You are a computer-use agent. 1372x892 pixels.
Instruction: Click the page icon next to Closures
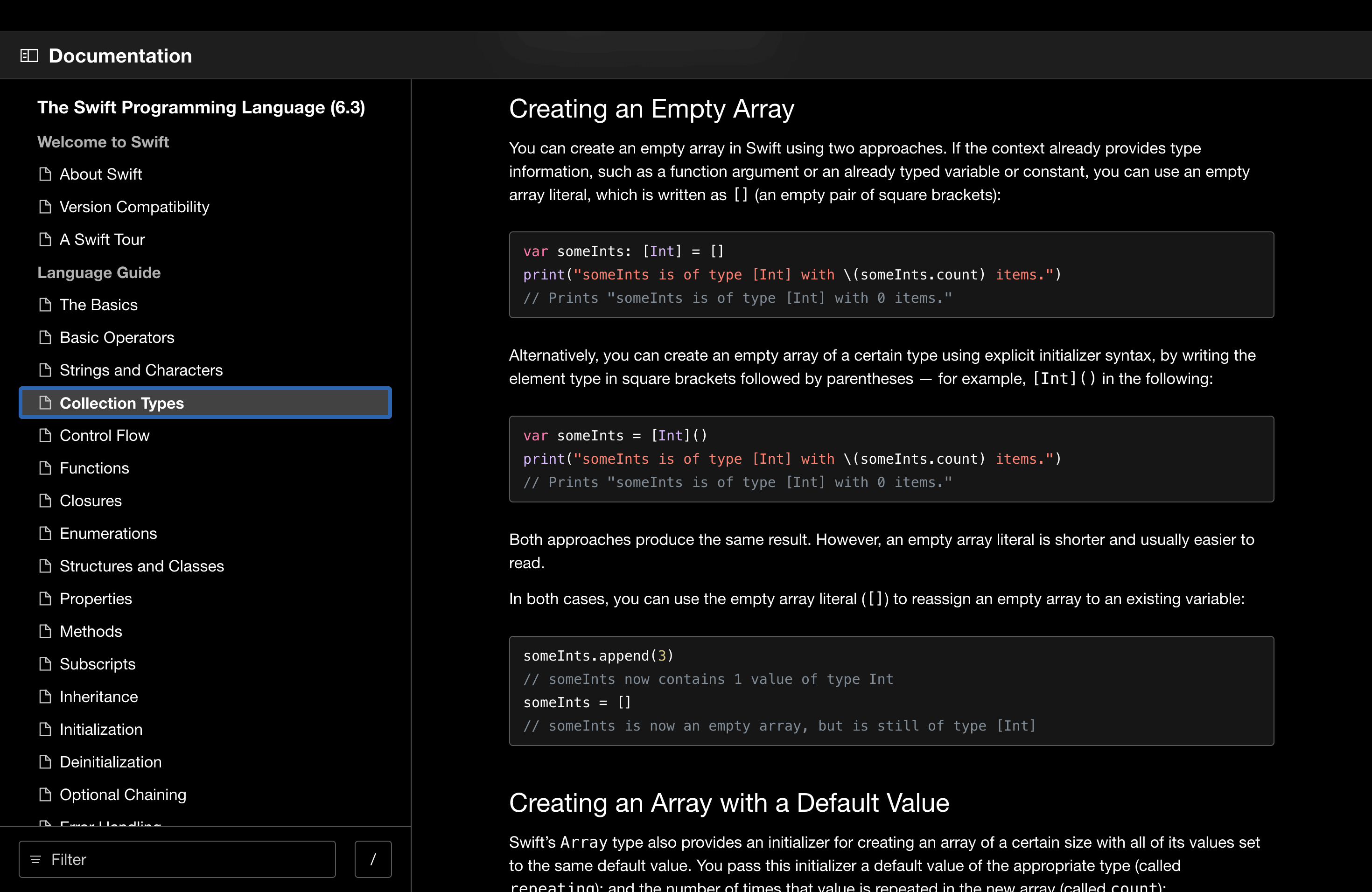[45, 501]
